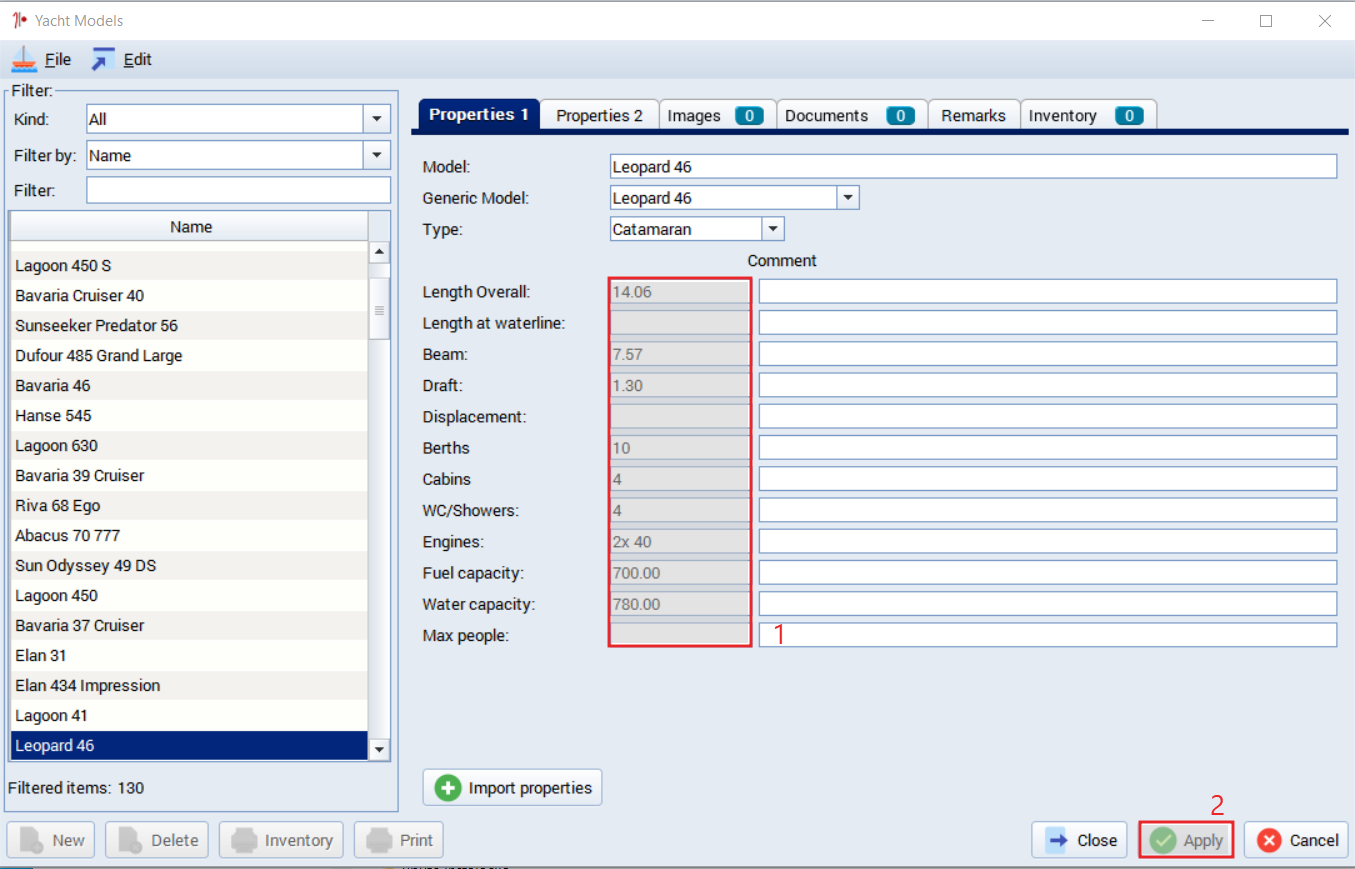Image resolution: width=1355 pixels, height=869 pixels.
Task: Click the Engines comment field
Action: click(1048, 541)
